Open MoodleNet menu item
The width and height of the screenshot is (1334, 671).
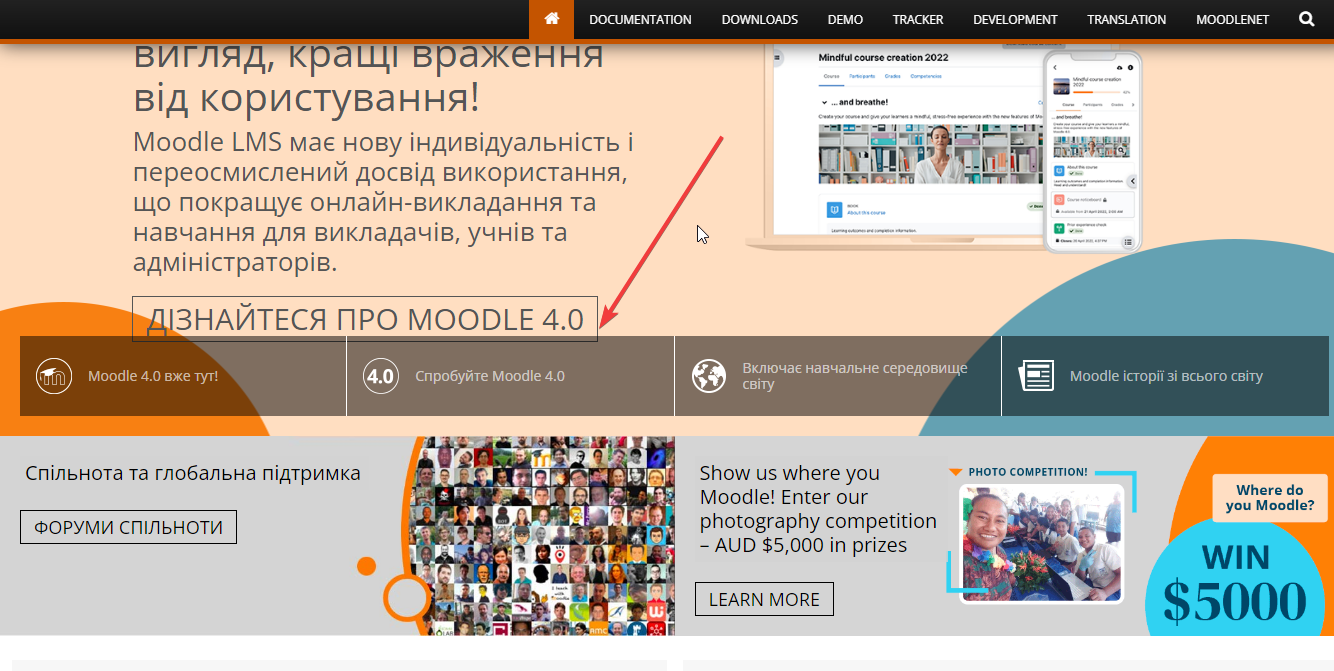coord(1234,19)
